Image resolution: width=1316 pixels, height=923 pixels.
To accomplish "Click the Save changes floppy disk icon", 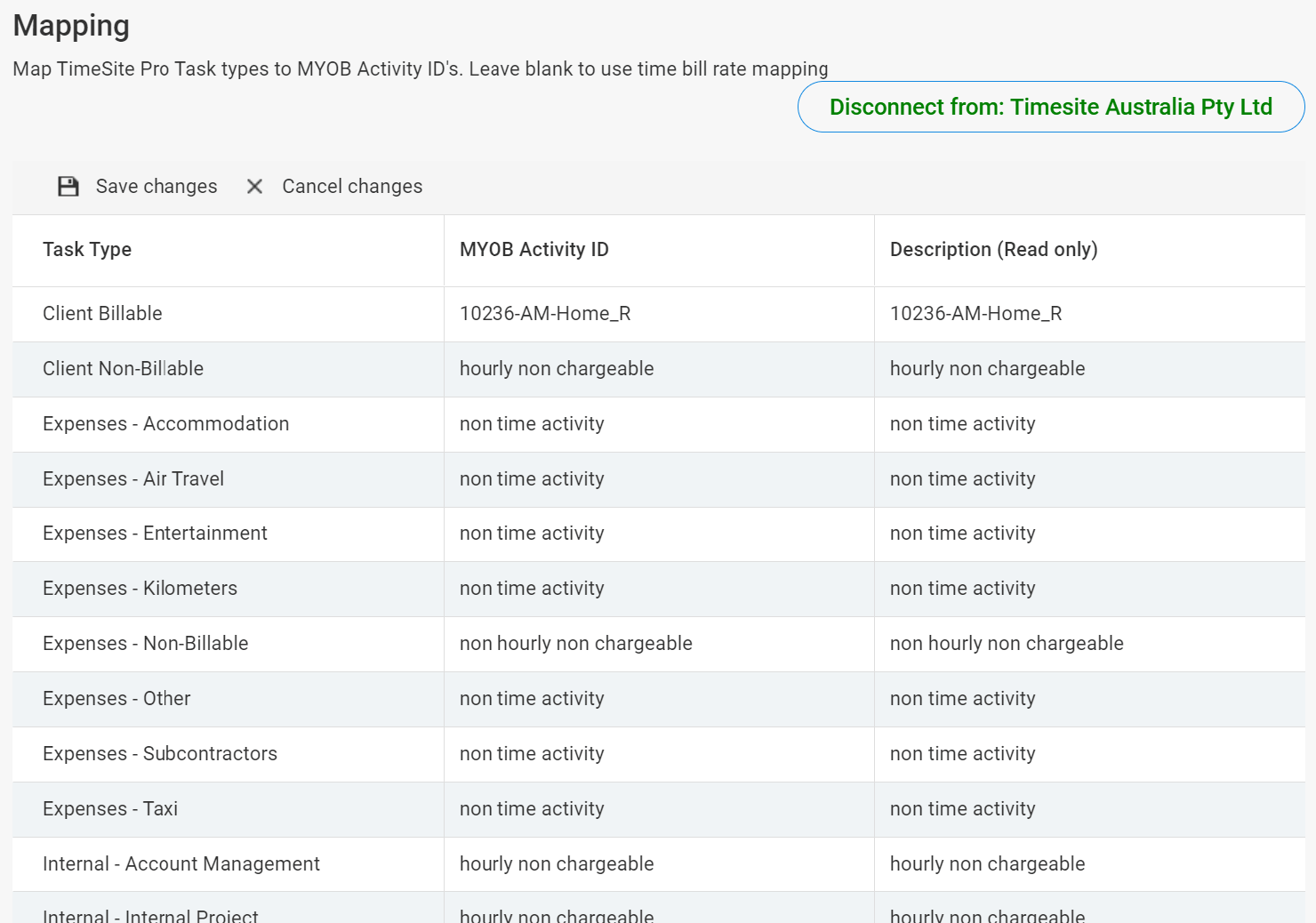I will coord(68,187).
